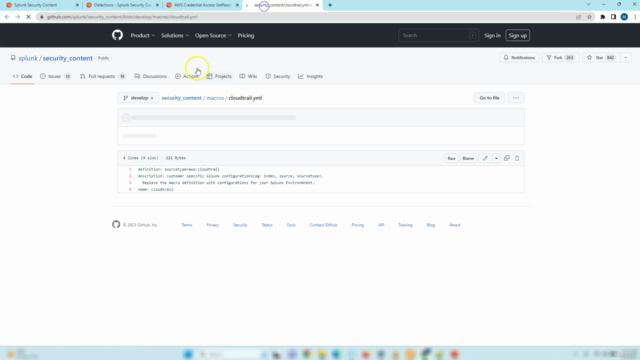
Task: Click the Windows Start button on taskbar
Action: point(188,354)
